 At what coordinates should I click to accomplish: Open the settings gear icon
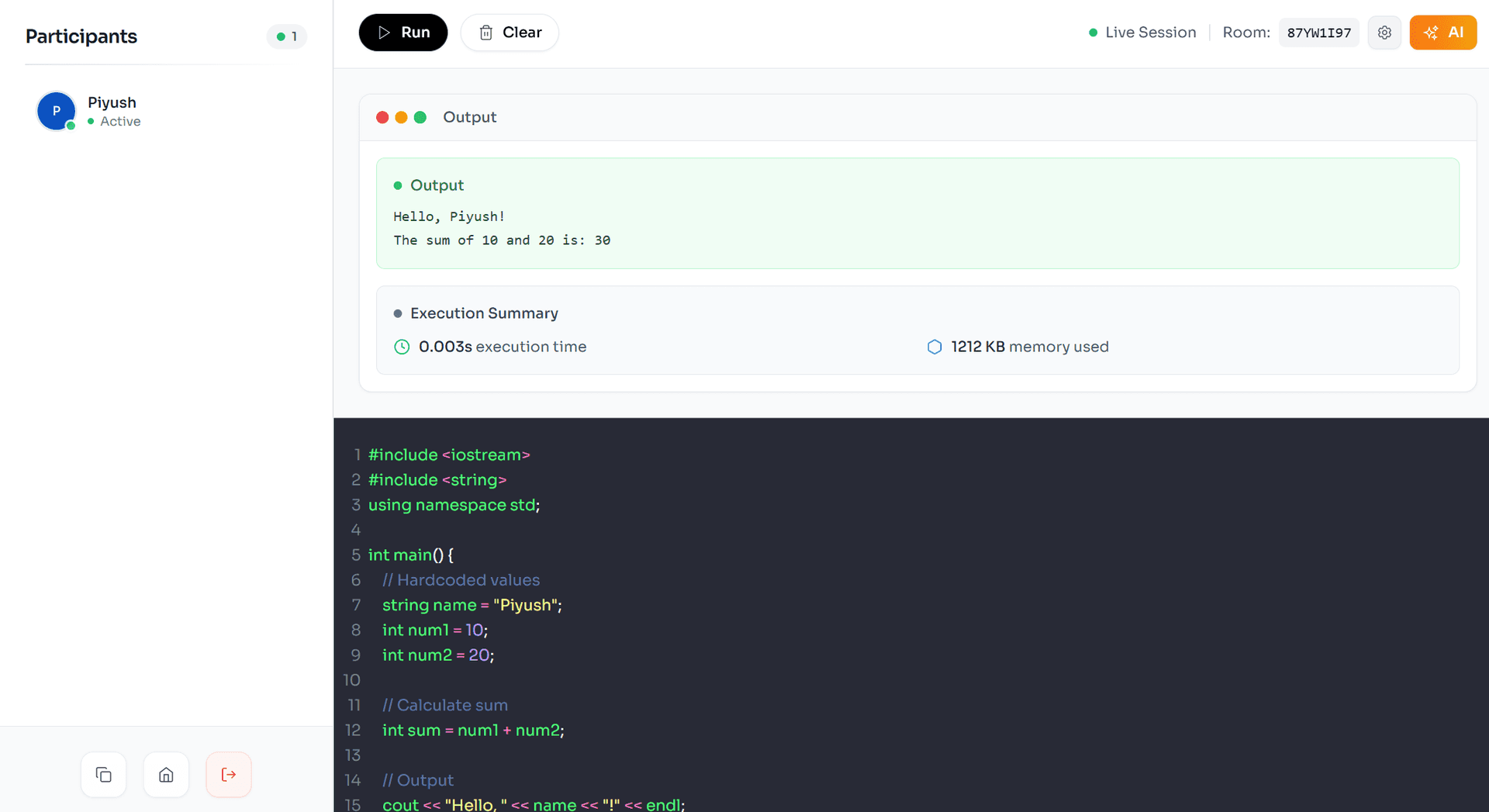point(1384,33)
